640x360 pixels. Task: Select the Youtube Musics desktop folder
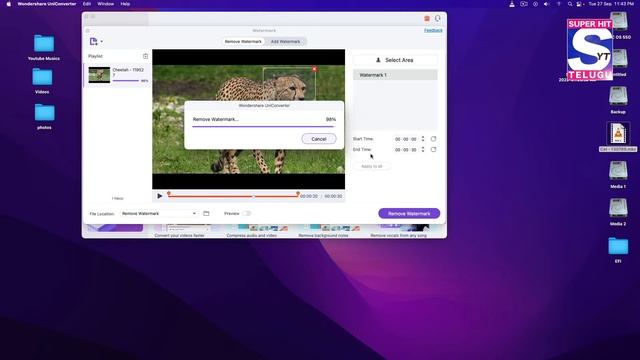pos(44,44)
